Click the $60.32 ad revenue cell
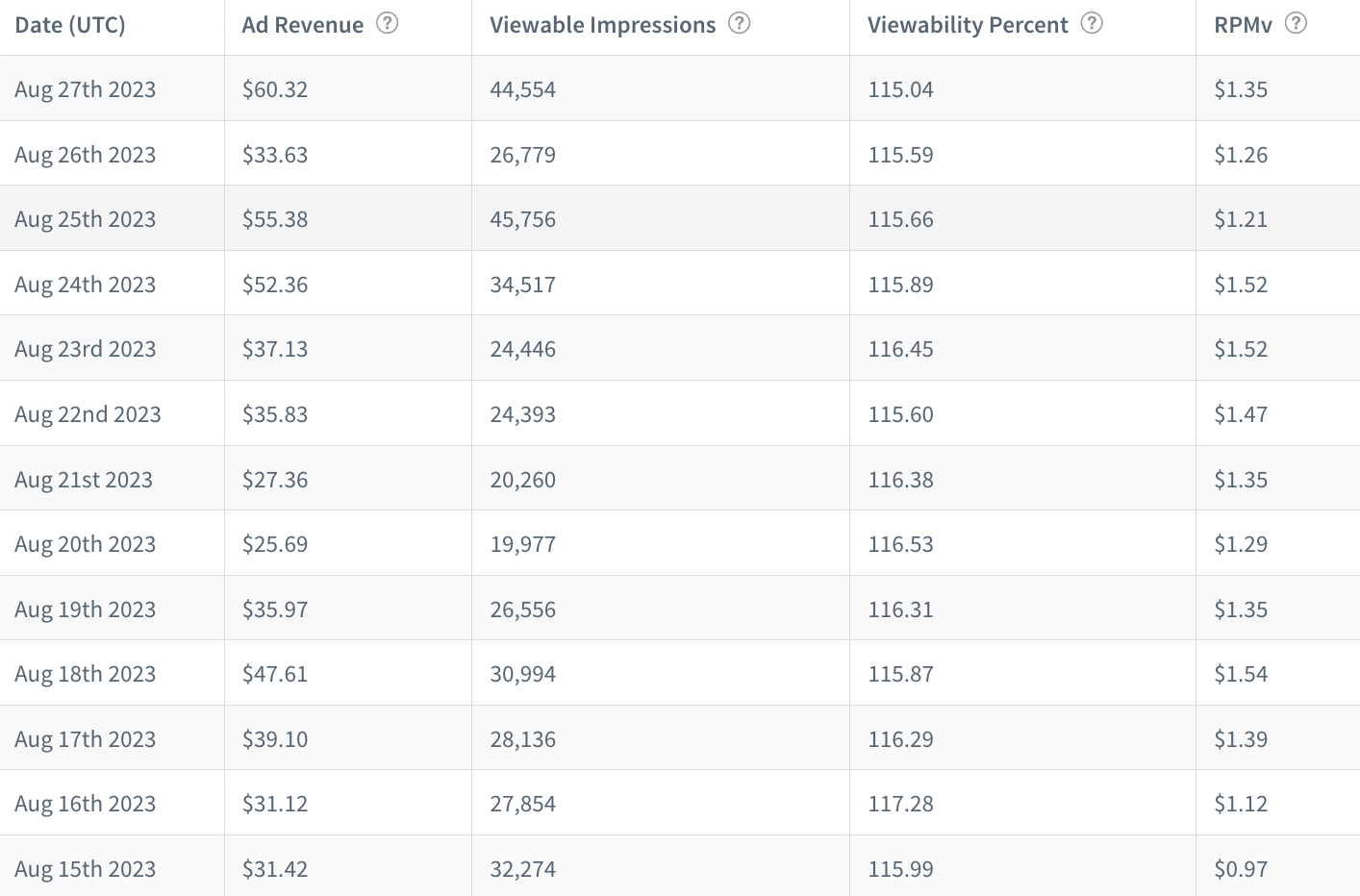 [275, 89]
